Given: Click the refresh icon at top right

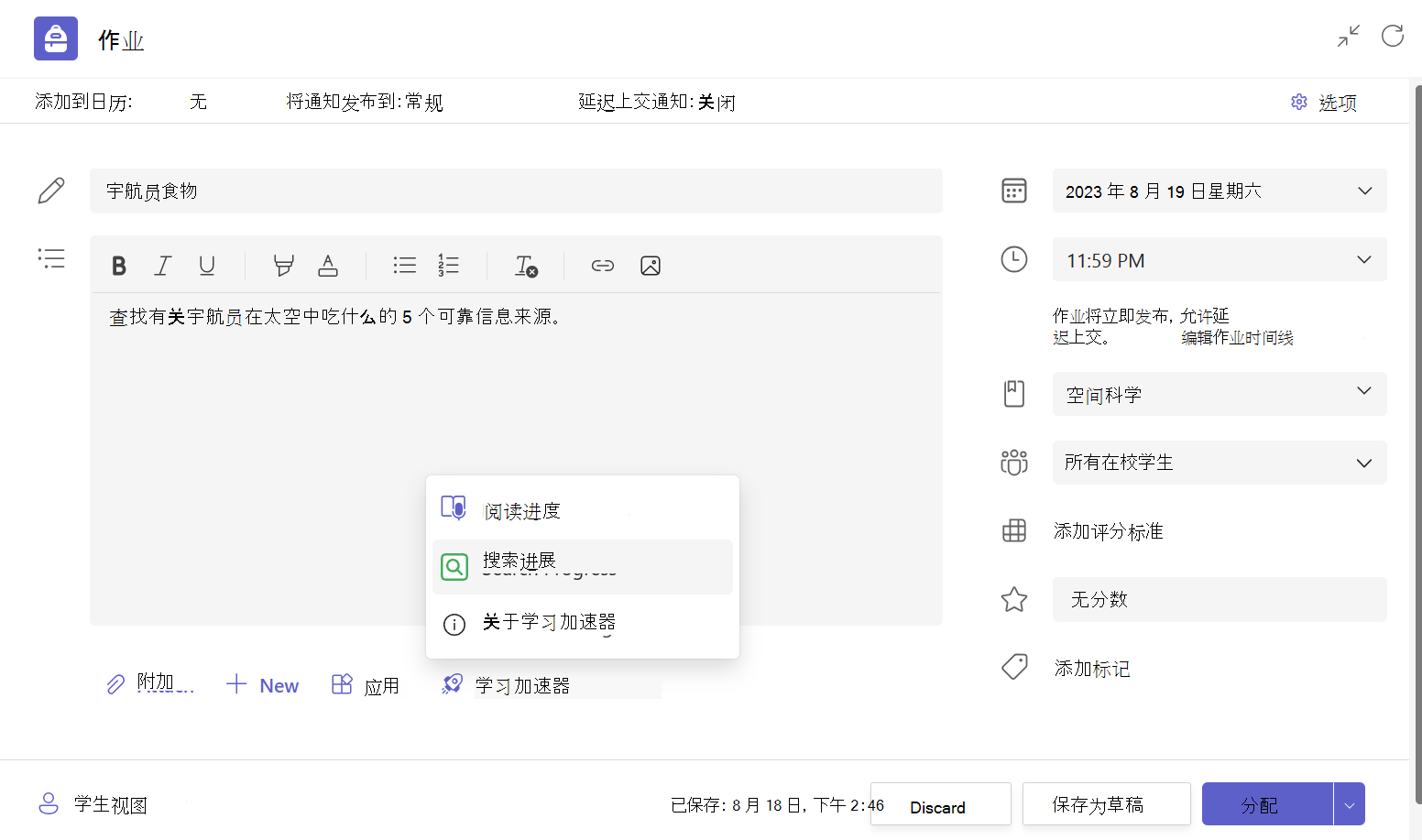Looking at the screenshot, I should point(1393,36).
